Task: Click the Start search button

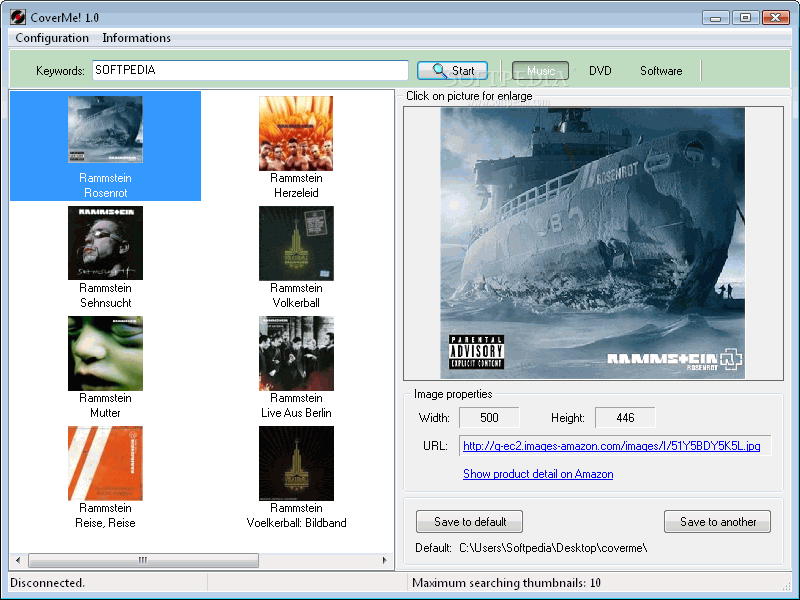Action: [452, 70]
